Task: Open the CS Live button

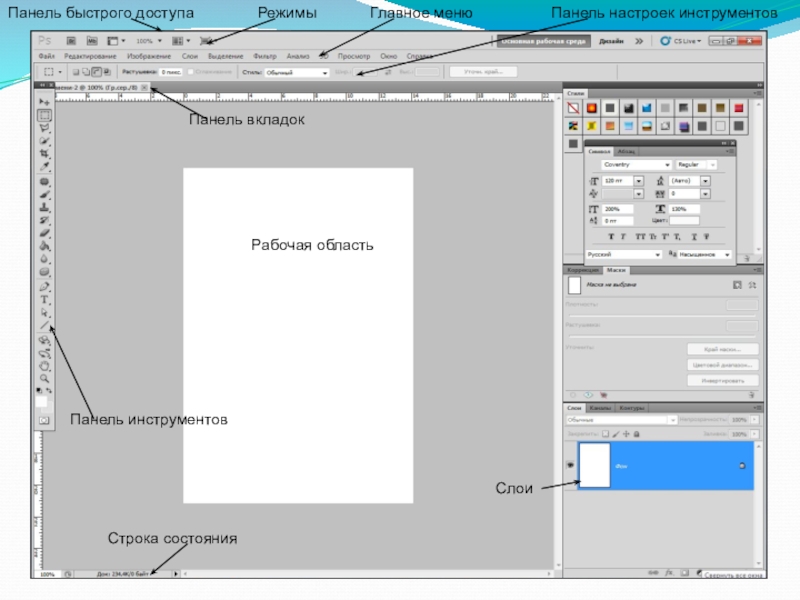Action: (681, 42)
